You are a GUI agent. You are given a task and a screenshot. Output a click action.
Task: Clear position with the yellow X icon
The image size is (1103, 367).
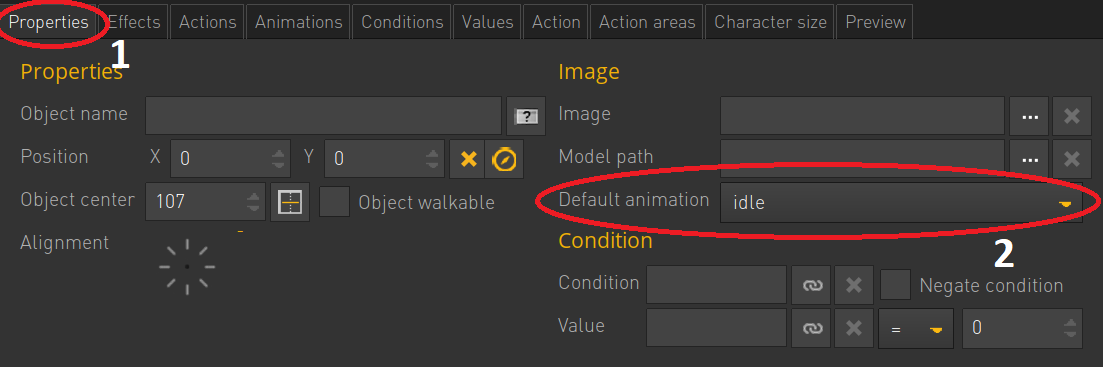point(468,159)
